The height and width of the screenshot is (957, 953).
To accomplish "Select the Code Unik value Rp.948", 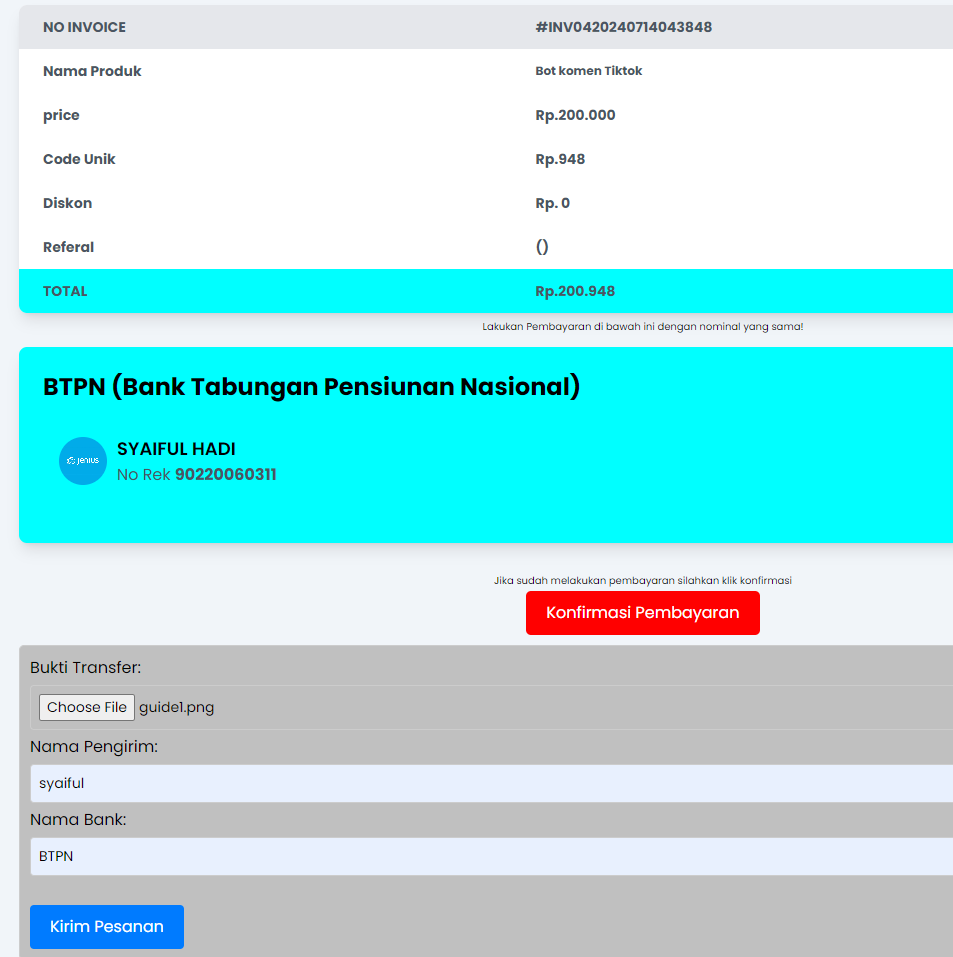I will pos(560,159).
